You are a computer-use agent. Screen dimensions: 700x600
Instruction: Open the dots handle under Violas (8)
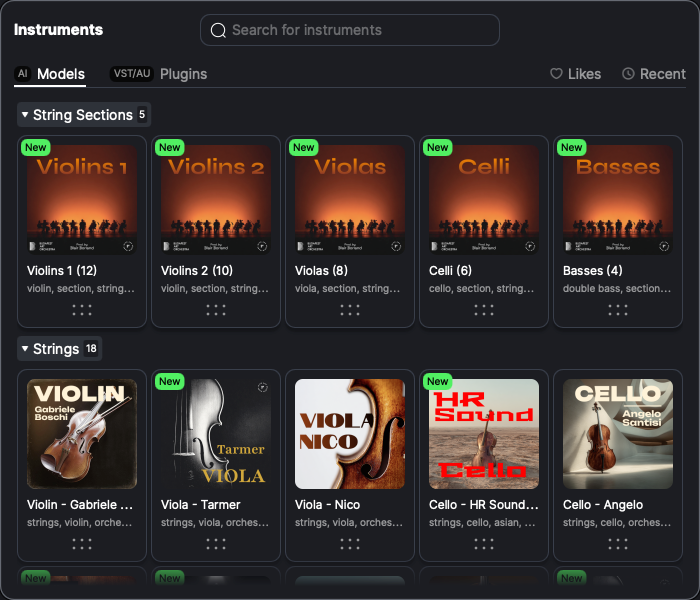pos(350,310)
